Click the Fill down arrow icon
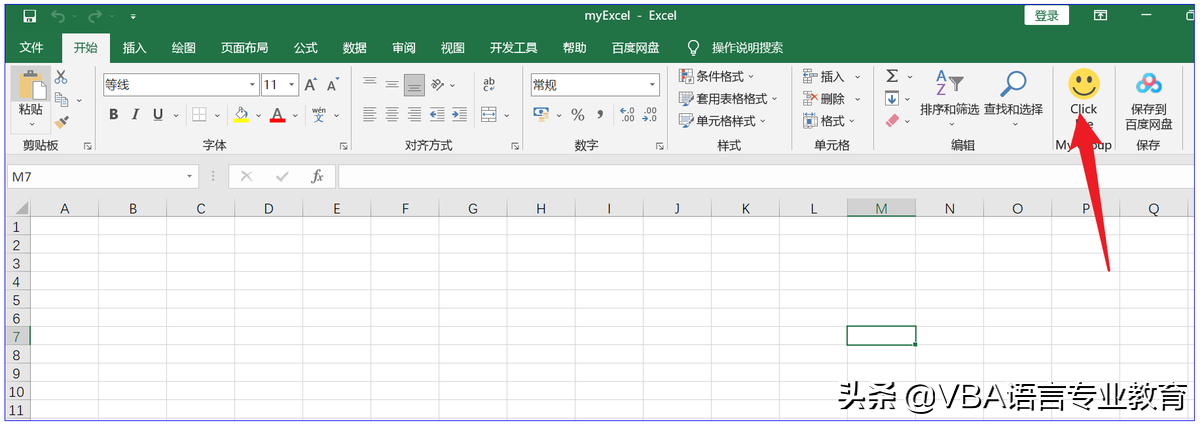 click(x=892, y=99)
